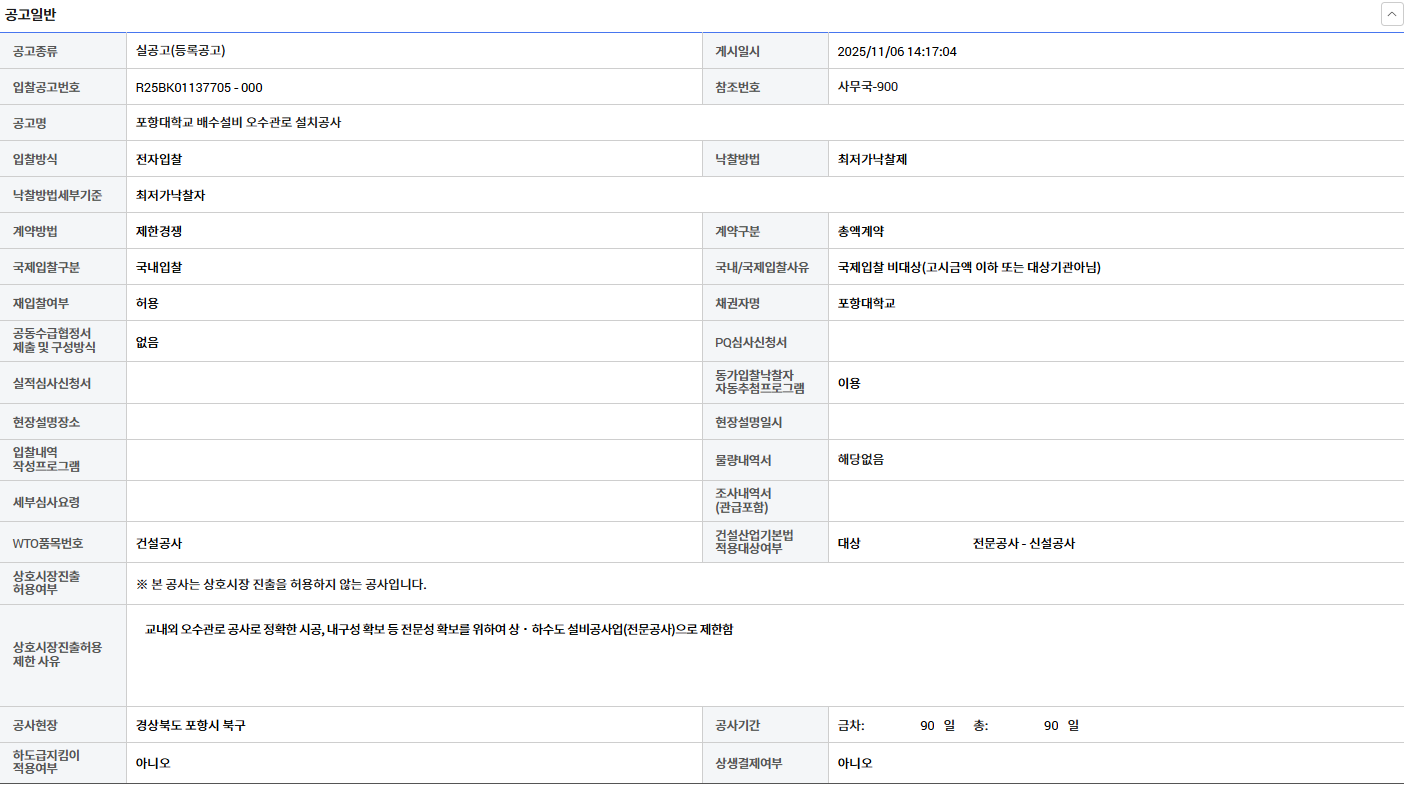Click the 제한경쟁 contract method value

[x=159, y=231]
